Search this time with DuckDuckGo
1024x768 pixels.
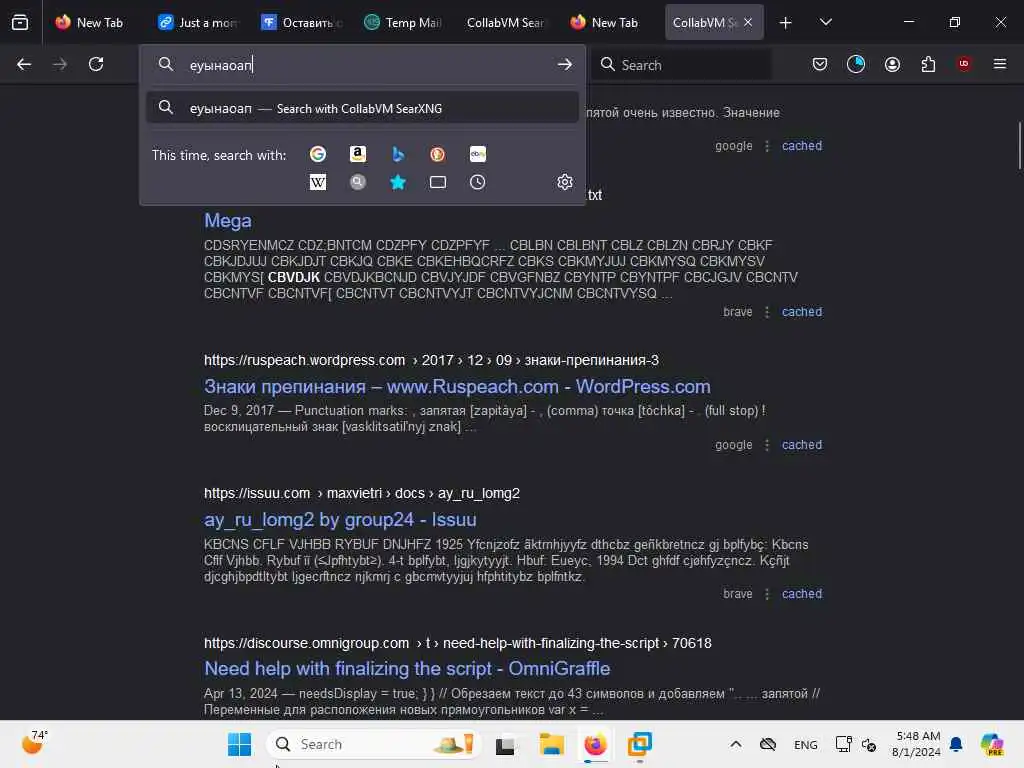coord(438,154)
